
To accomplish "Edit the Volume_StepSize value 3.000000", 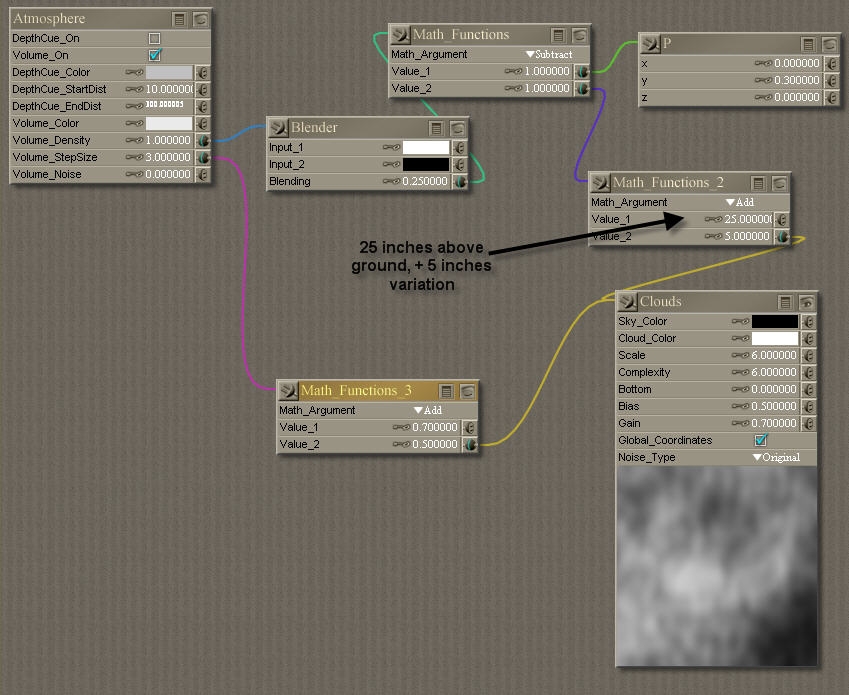I will (x=168, y=157).
